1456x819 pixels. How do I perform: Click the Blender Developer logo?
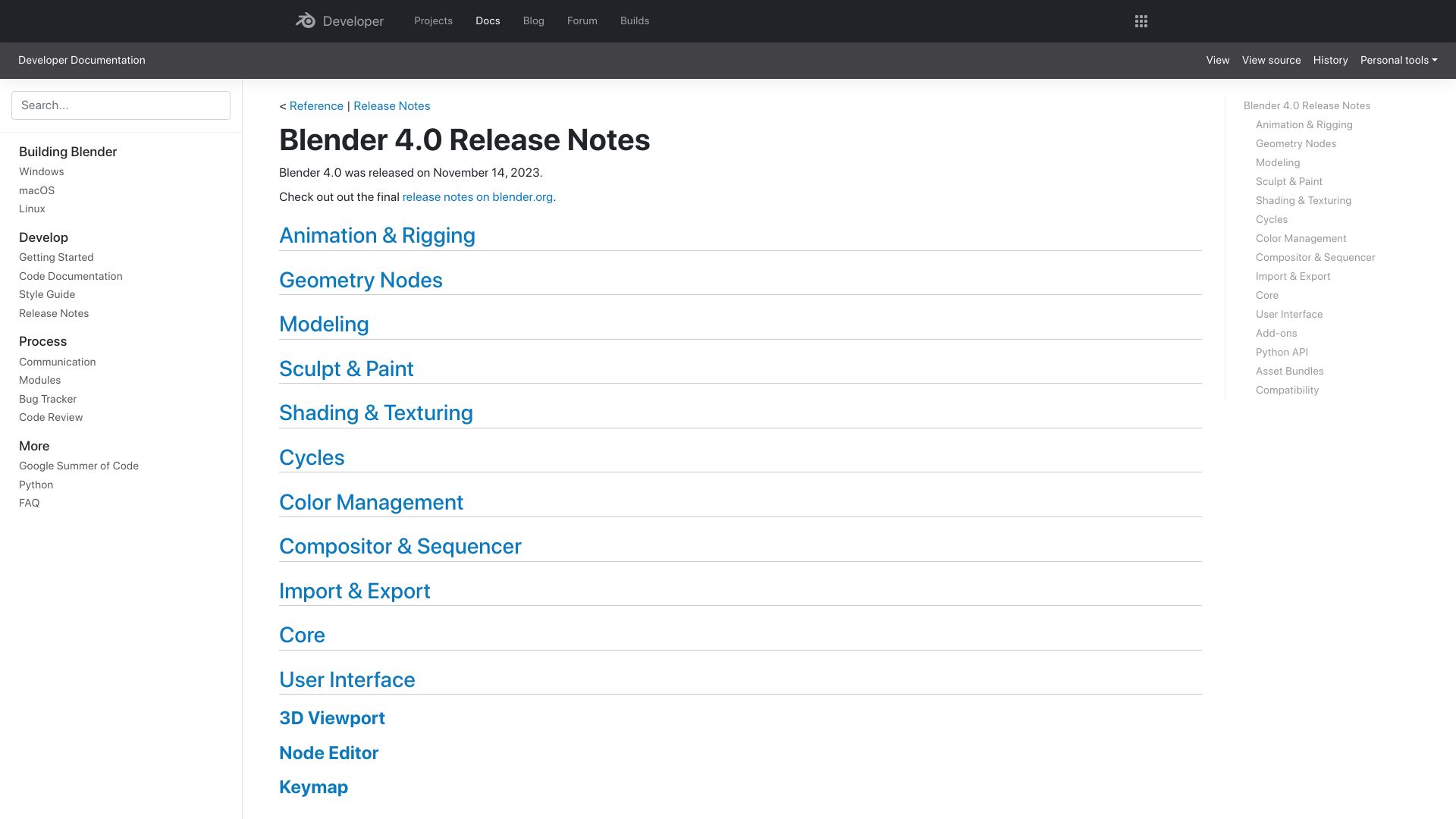[340, 21]
